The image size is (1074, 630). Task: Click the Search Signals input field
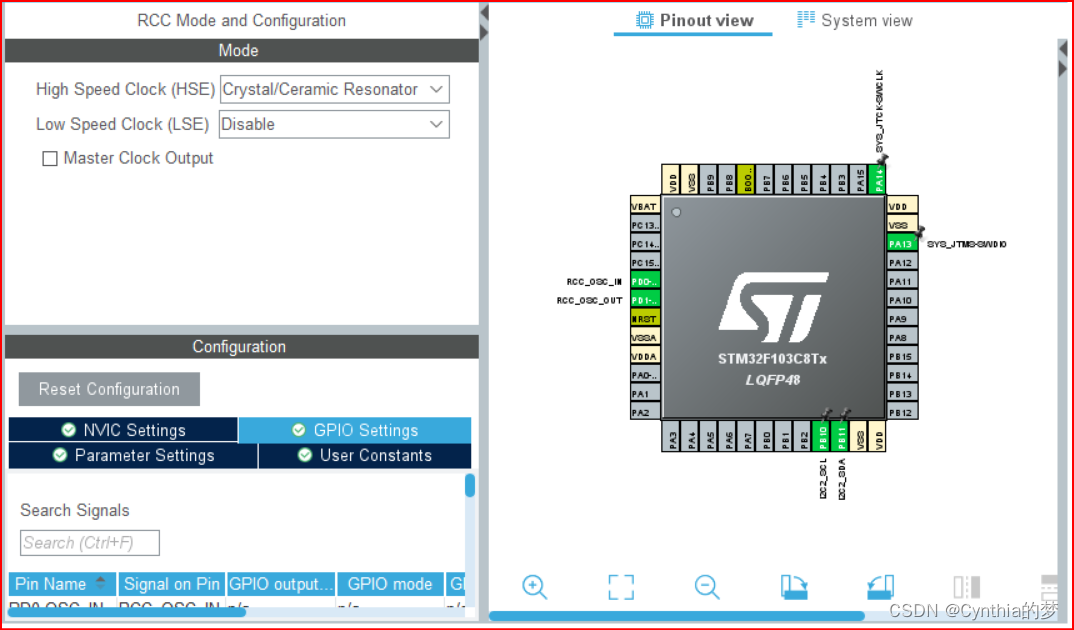89,543
